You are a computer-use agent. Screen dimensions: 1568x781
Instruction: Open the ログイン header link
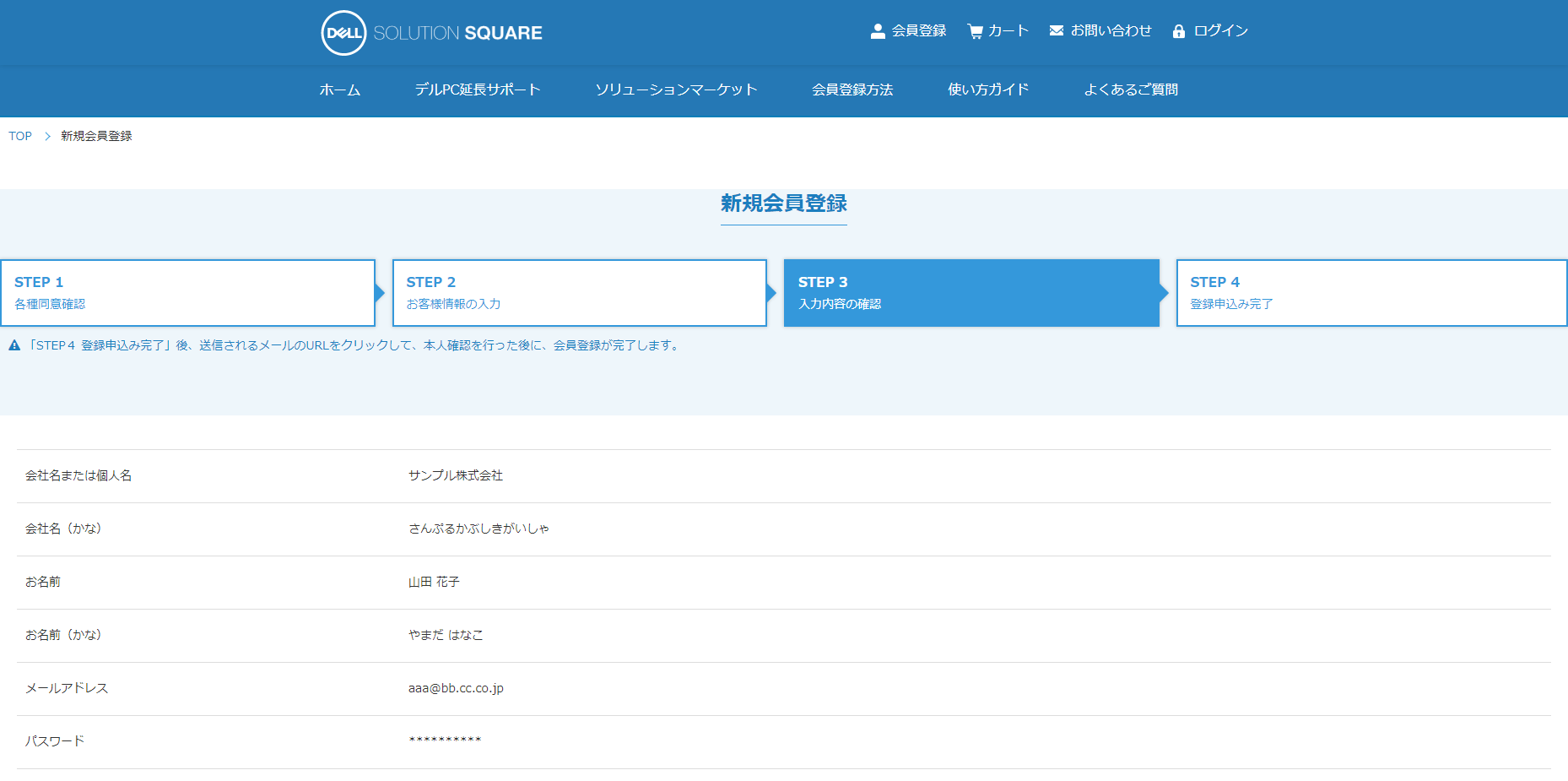(1220, 30)
